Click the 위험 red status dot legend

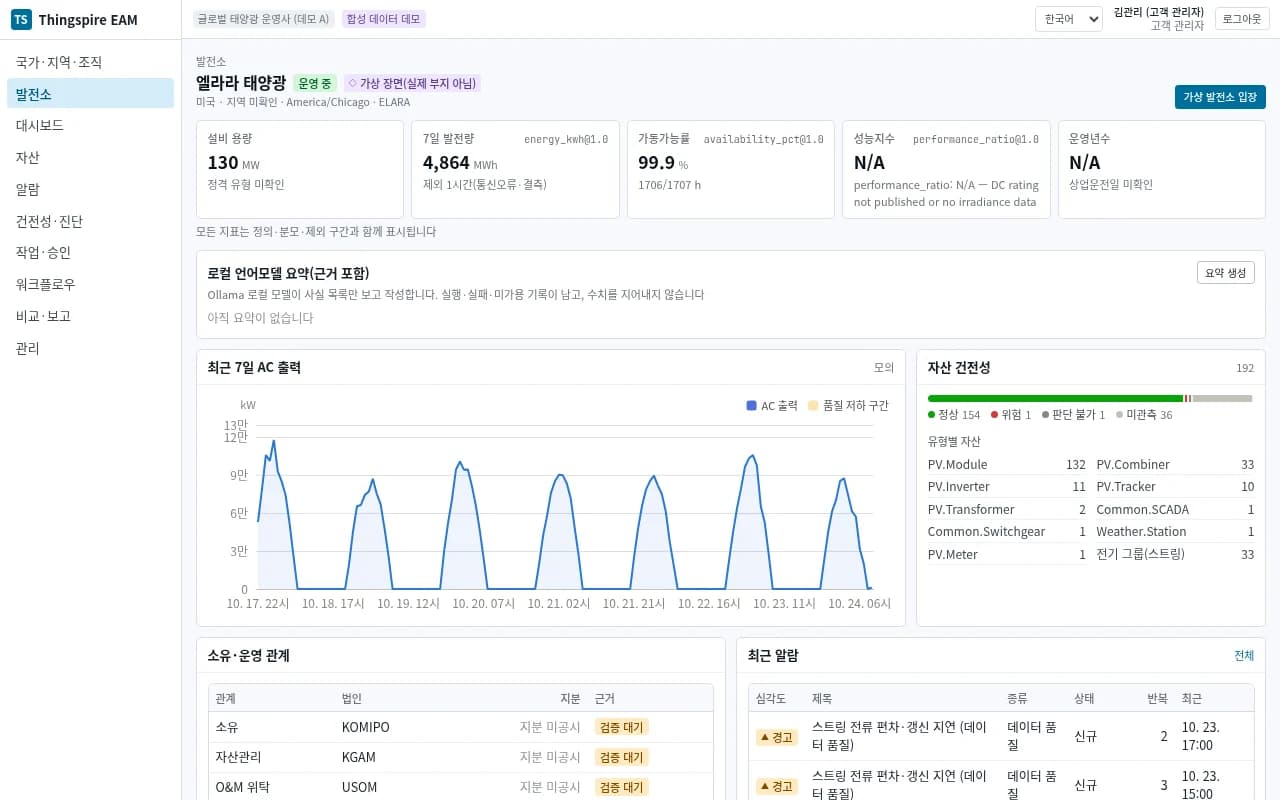point(994,414)
